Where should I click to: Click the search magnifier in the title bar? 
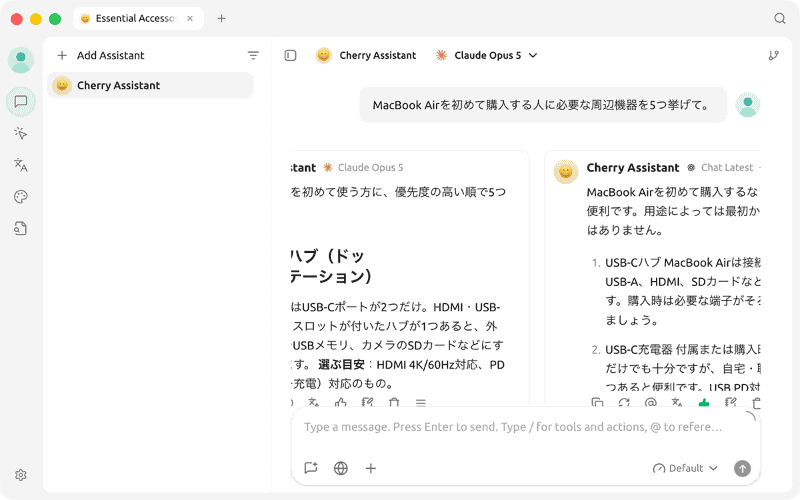780,18
